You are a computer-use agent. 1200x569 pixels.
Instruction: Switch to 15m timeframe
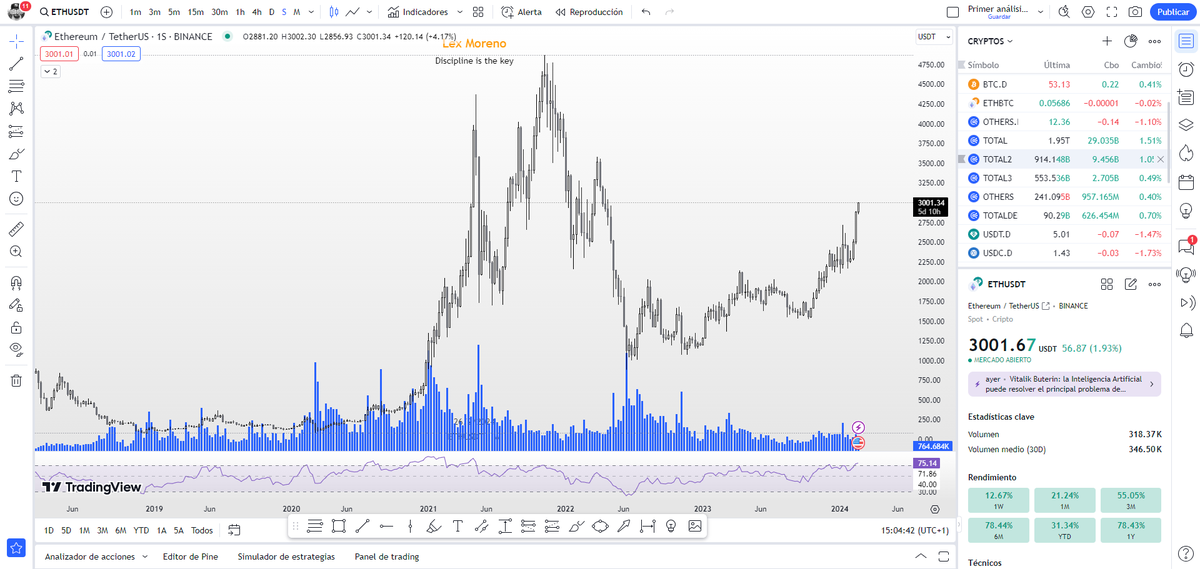[196, 12]
